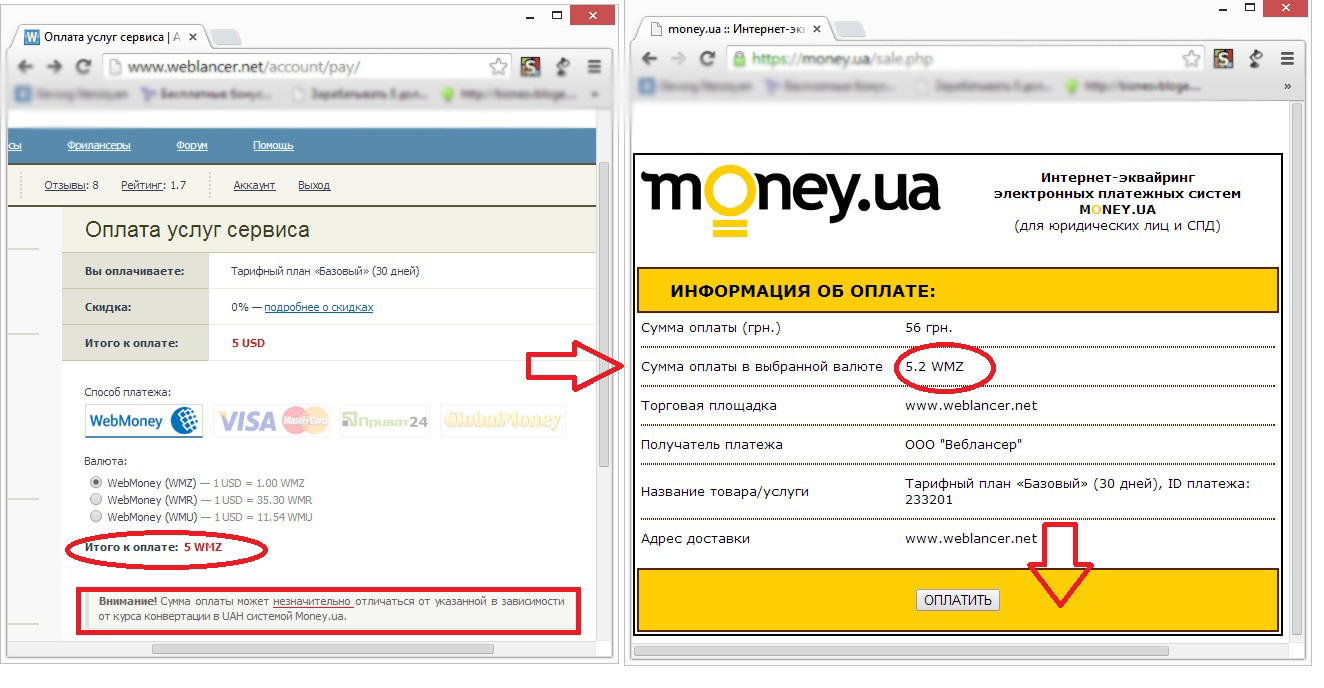Select WebMoney (WMR) currency radio button
Screen dimensions: 1324x688
(96, 500)
